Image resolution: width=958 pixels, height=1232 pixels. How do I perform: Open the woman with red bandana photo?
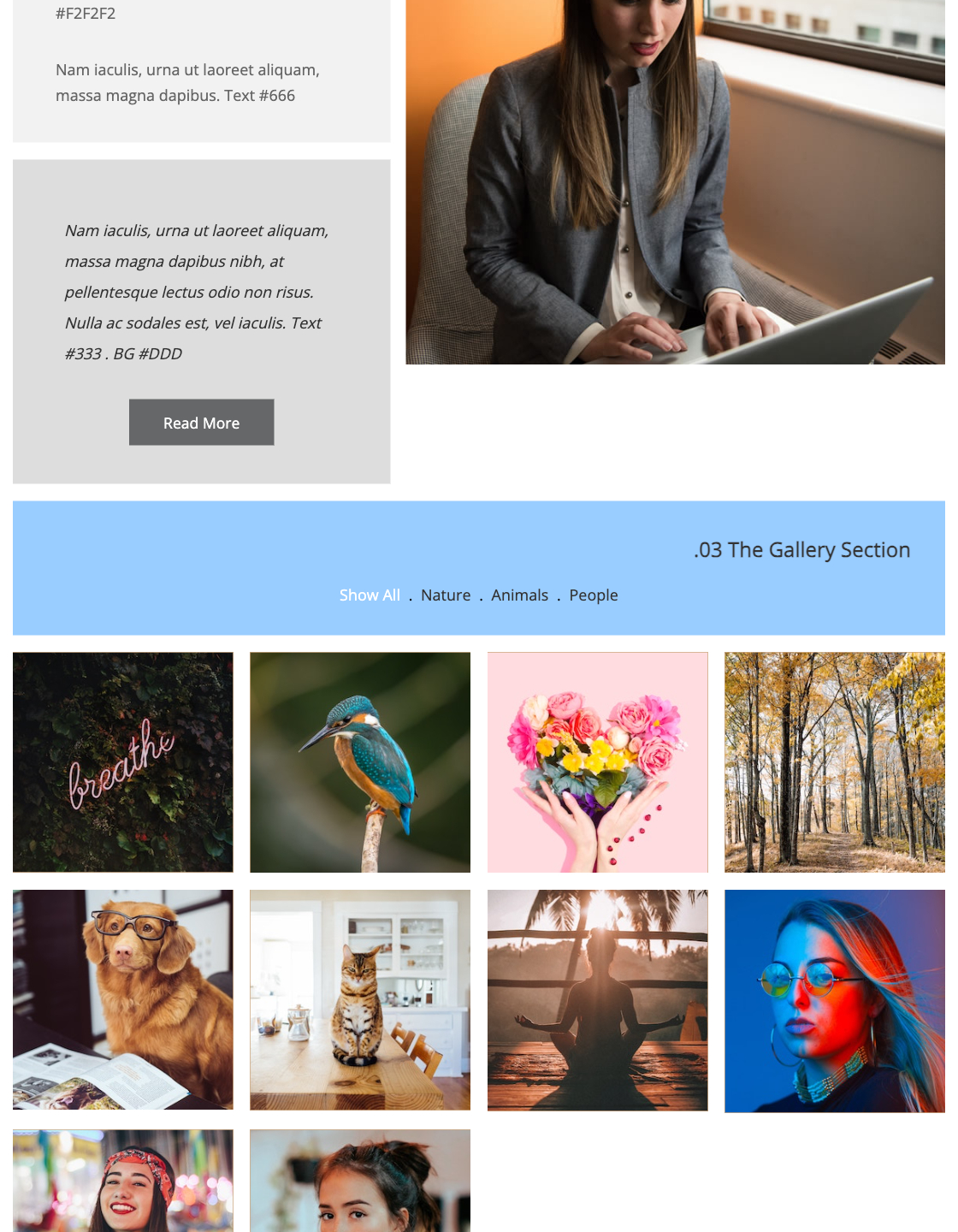(x=123, y=1181)
